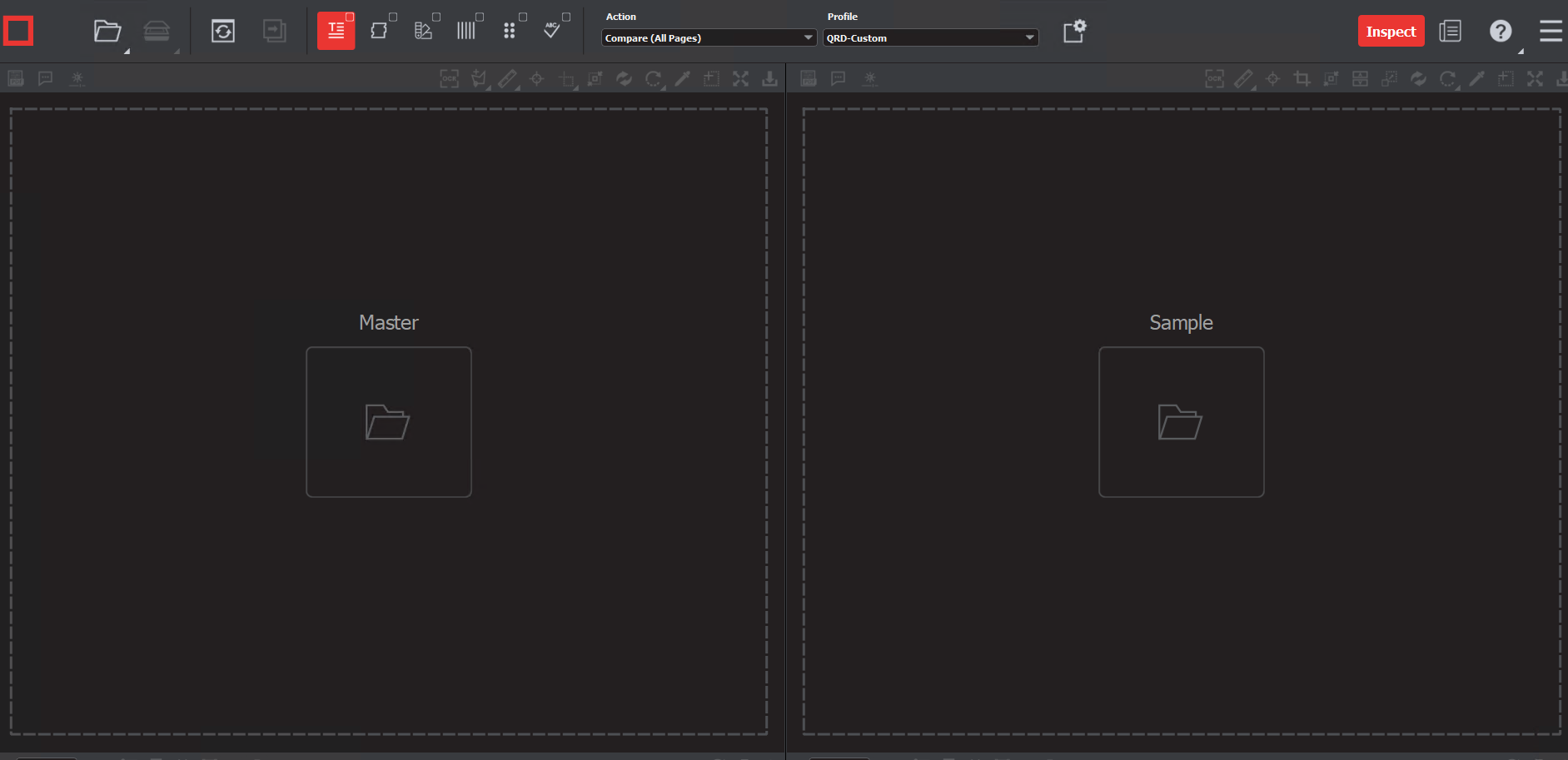
Task: Open the hamburger main menu
Action: [x=1551, y=32]
